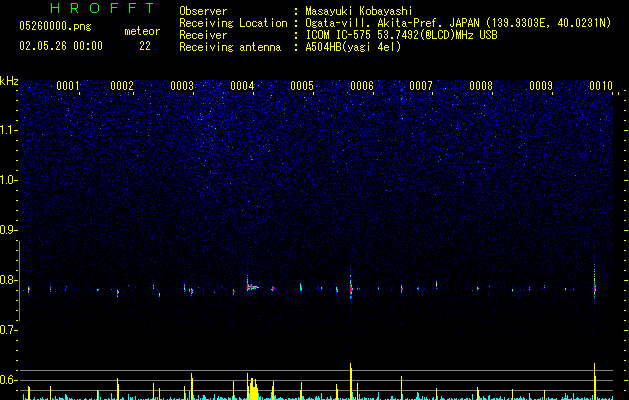The image size is (629, 400).
Task: Select the observer name Masayuki Kobayashi
Action: coord(358,11)
